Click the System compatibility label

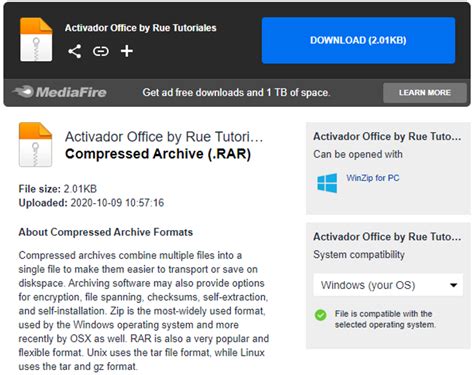tap(359, 255)
